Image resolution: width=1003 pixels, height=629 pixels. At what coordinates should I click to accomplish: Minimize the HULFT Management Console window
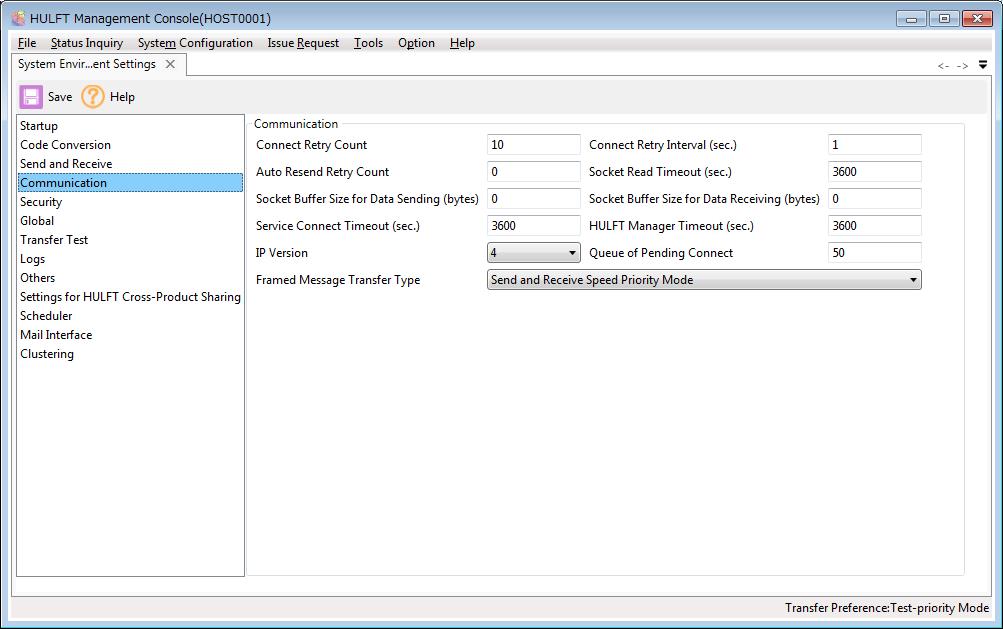click(x=911, y=19)
